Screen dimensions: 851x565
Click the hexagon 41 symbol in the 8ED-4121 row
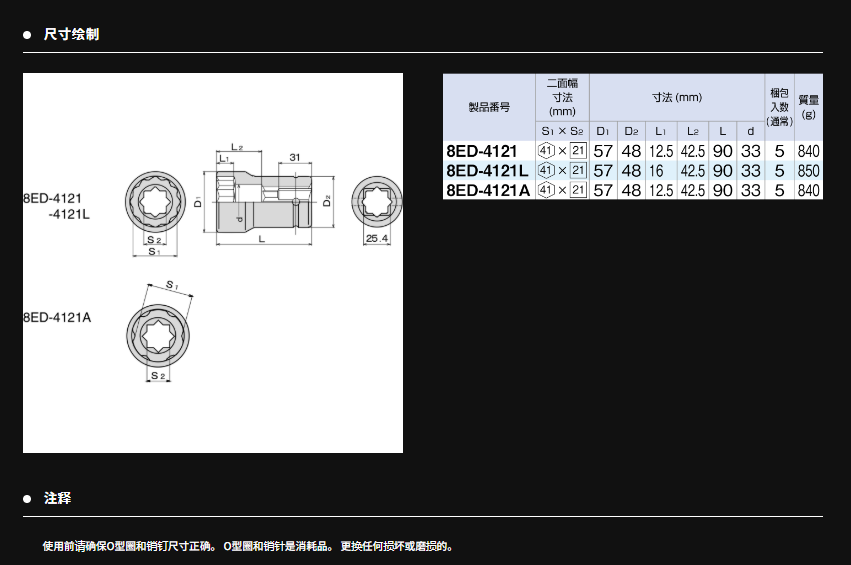point(546,151)
